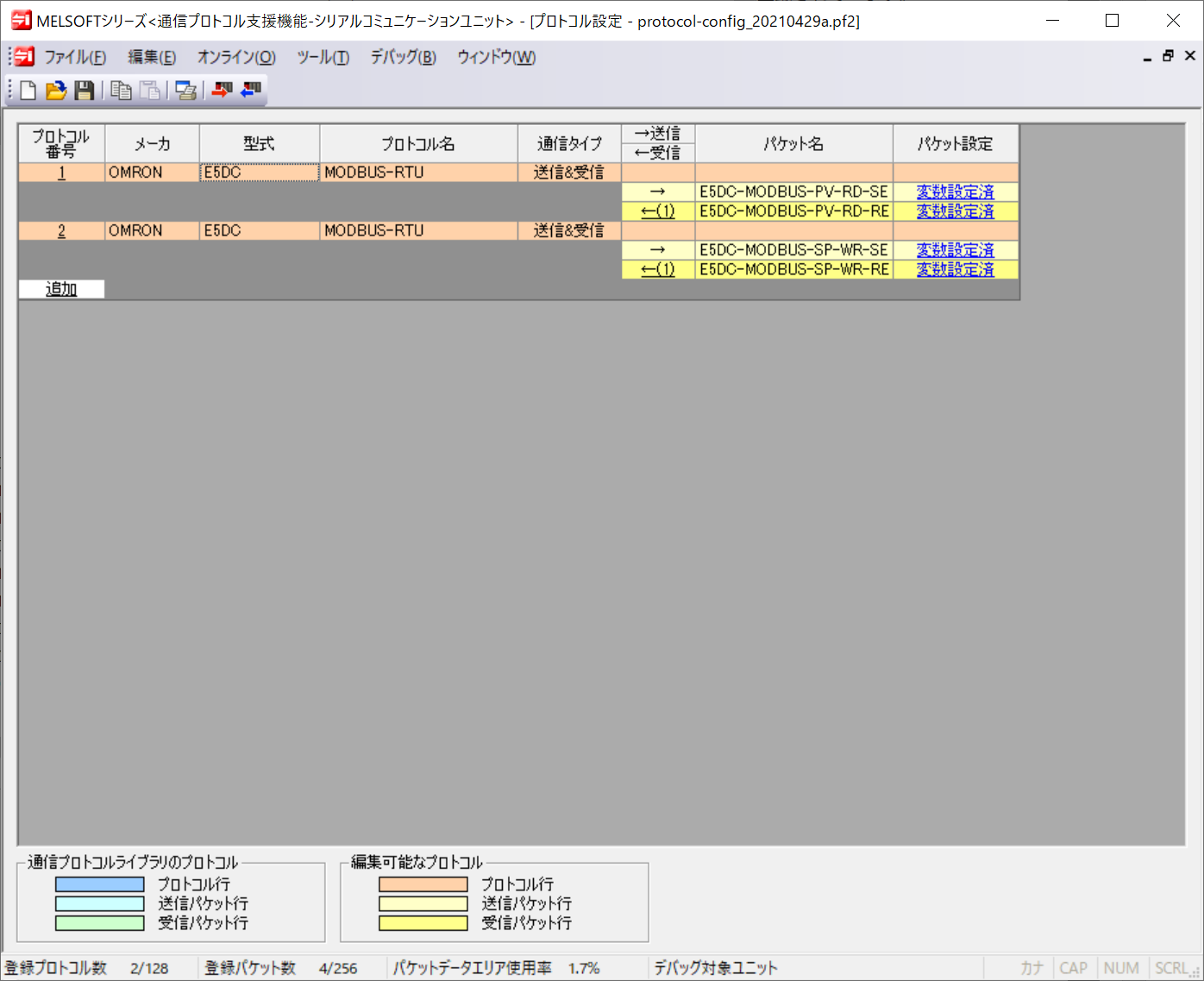
Task: Click the 追加 add protocol link
Action: point(61,289)
